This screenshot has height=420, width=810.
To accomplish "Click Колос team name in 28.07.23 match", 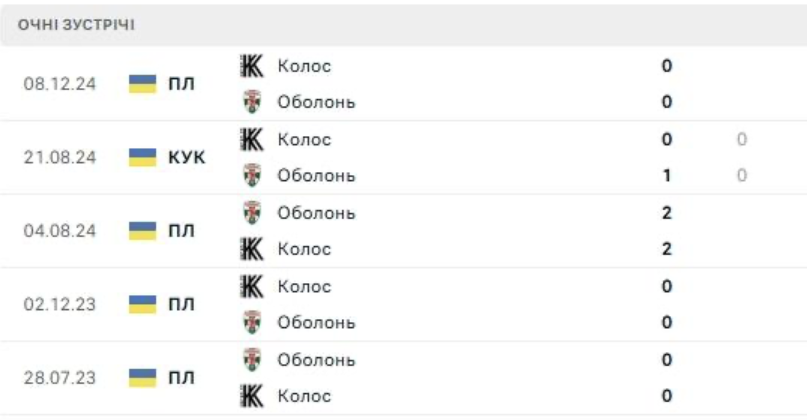I will (x=304, y=396).
